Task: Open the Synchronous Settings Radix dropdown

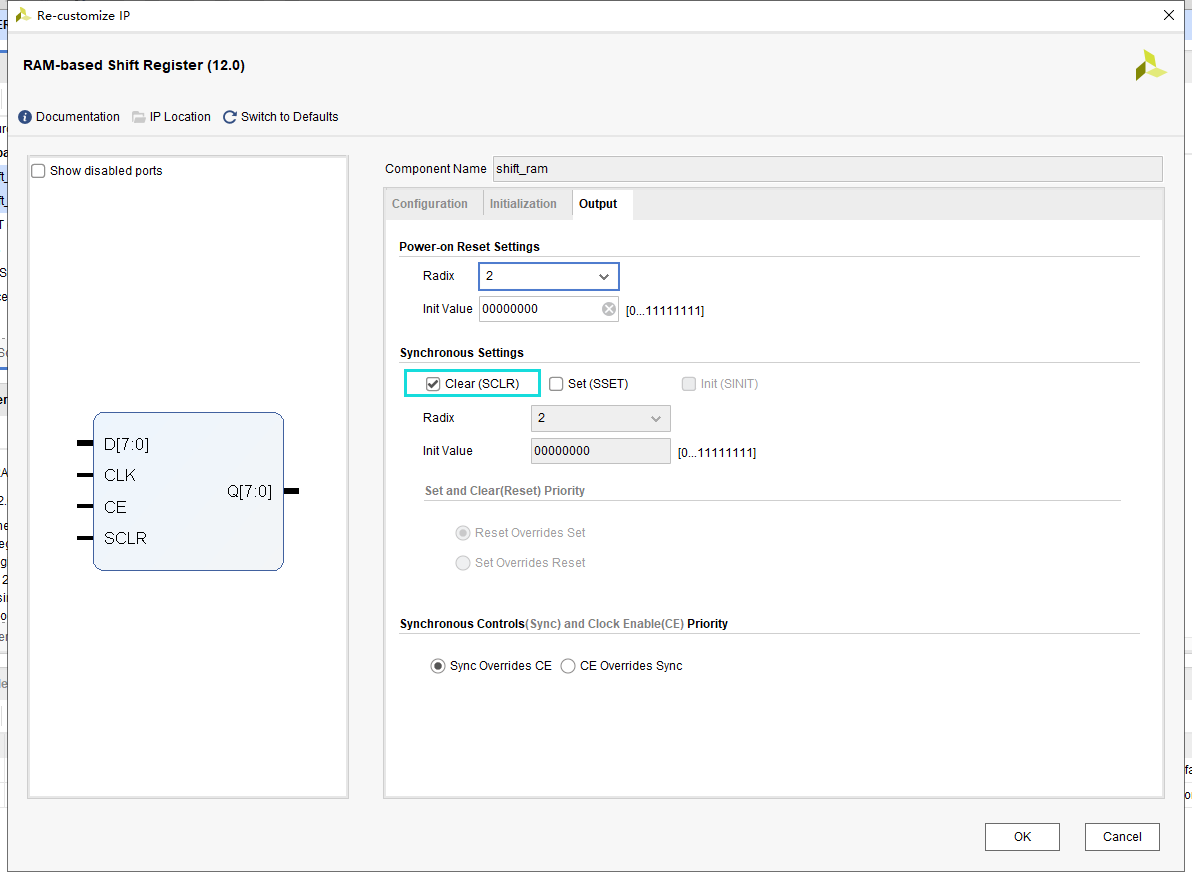Action: click(600, 418)
